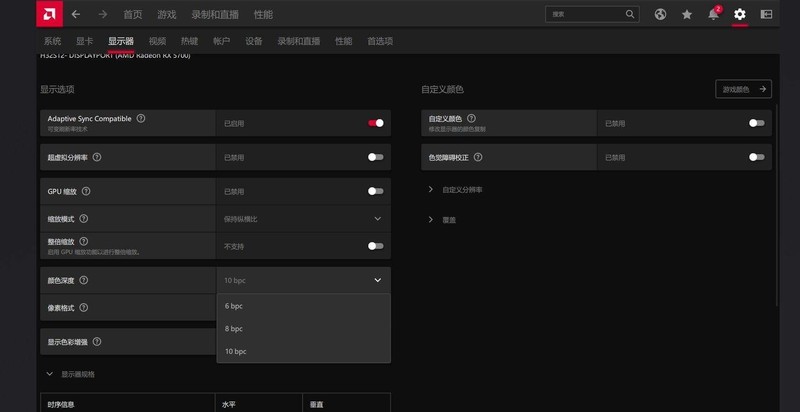Show help for 缩放模式
The height and width of the screenshot is (412, 800).
(x=84, y=218)
